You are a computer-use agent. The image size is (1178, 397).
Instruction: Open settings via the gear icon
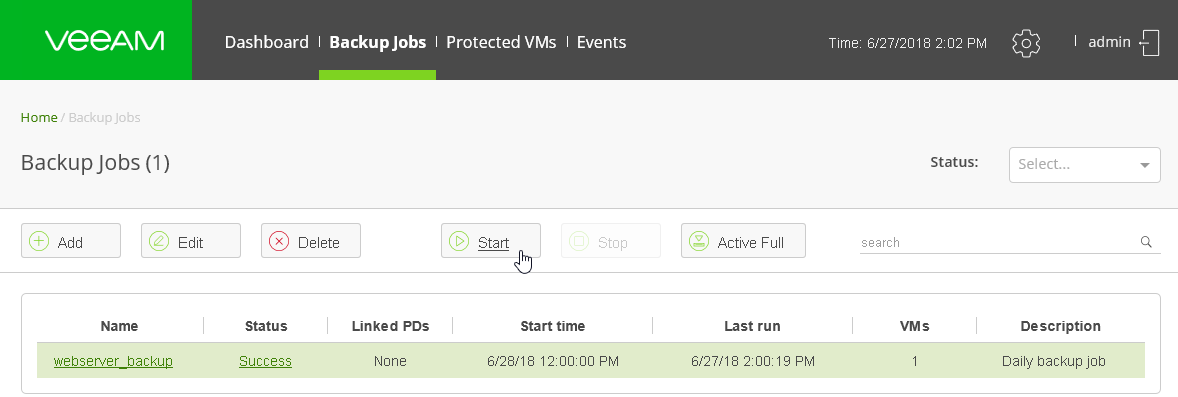[1025, 43]
